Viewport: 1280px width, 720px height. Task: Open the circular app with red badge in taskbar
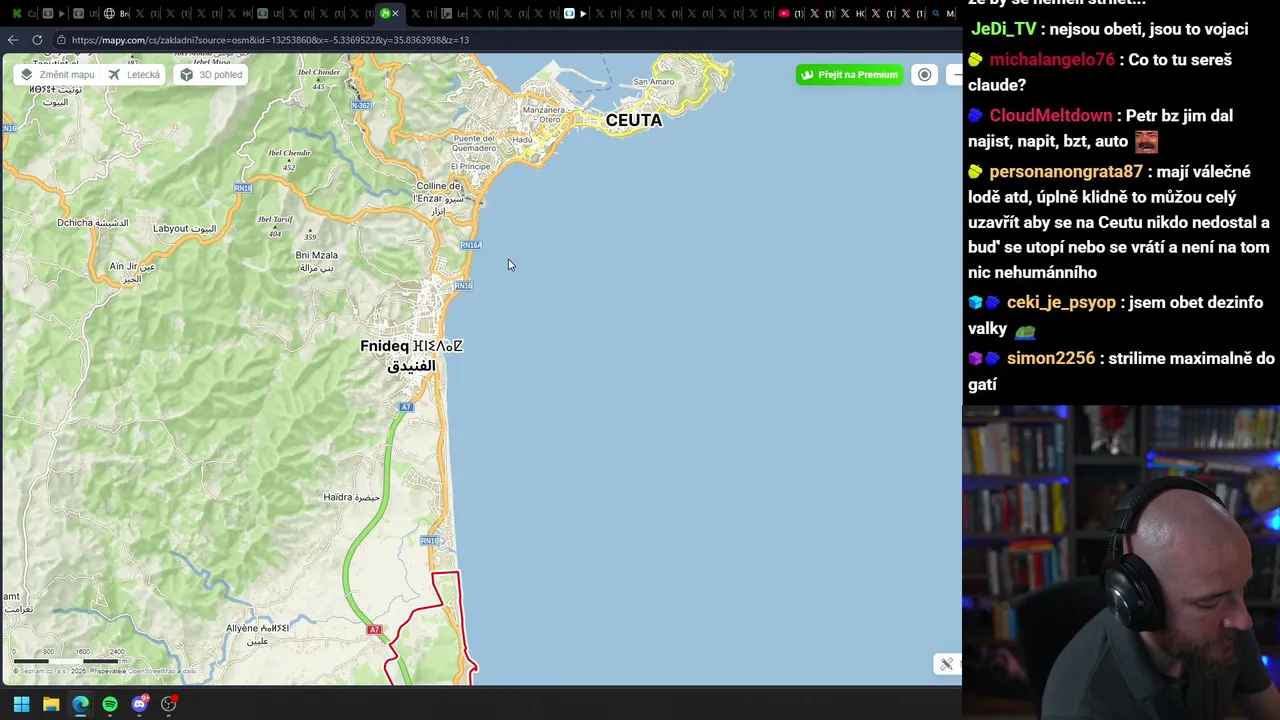(x=169, y=704)
